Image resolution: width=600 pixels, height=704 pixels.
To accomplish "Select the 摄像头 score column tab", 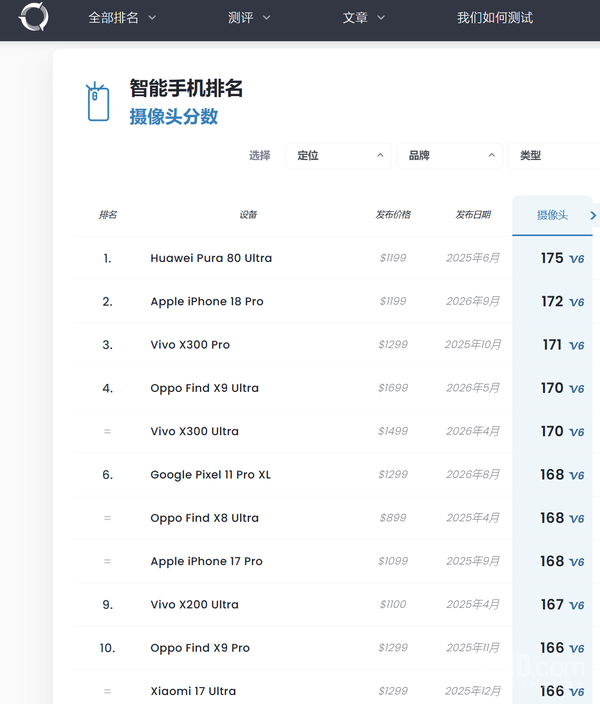I will tap(552, 215).
